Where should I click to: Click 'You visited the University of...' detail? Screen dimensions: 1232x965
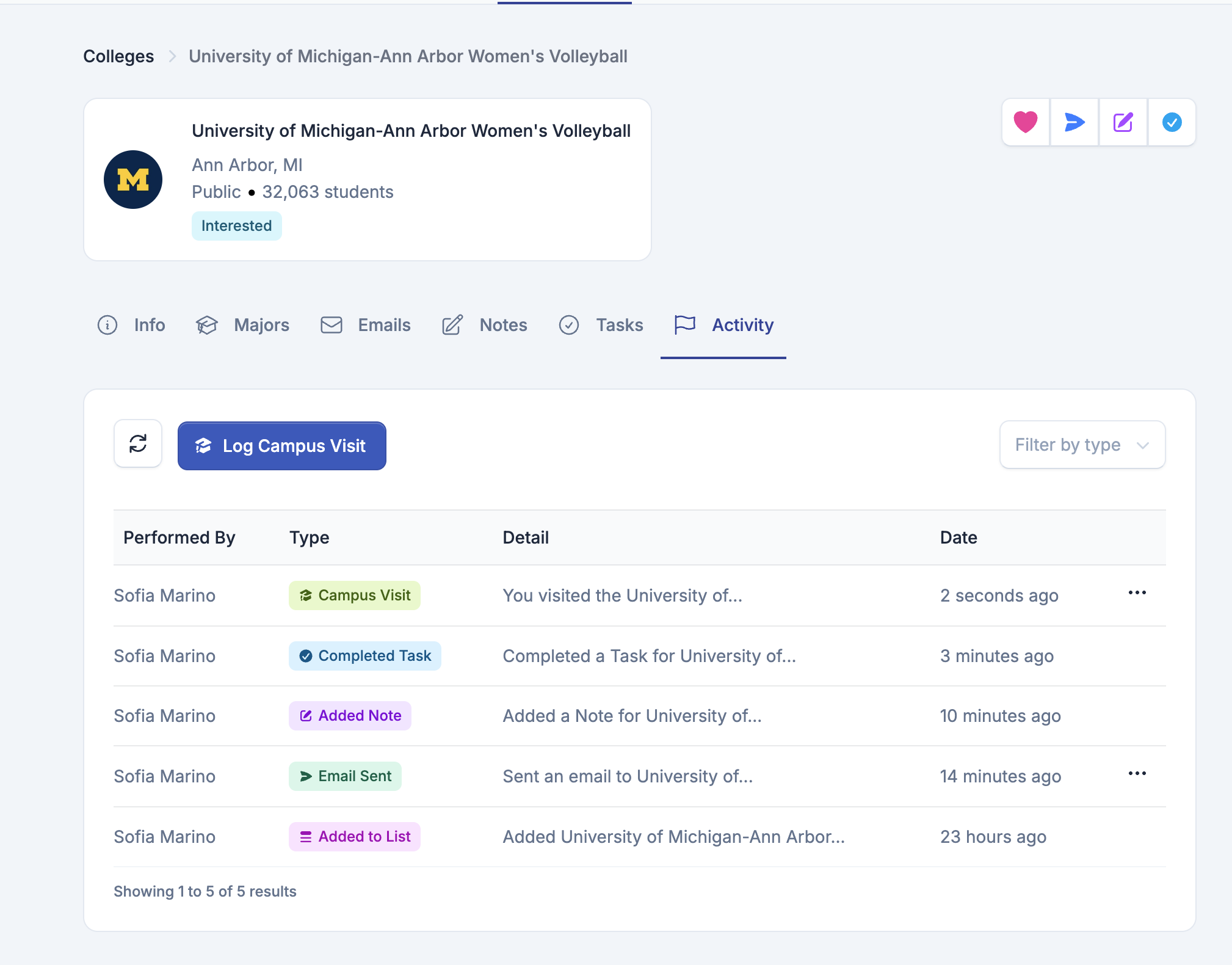[x=623, y=595]
